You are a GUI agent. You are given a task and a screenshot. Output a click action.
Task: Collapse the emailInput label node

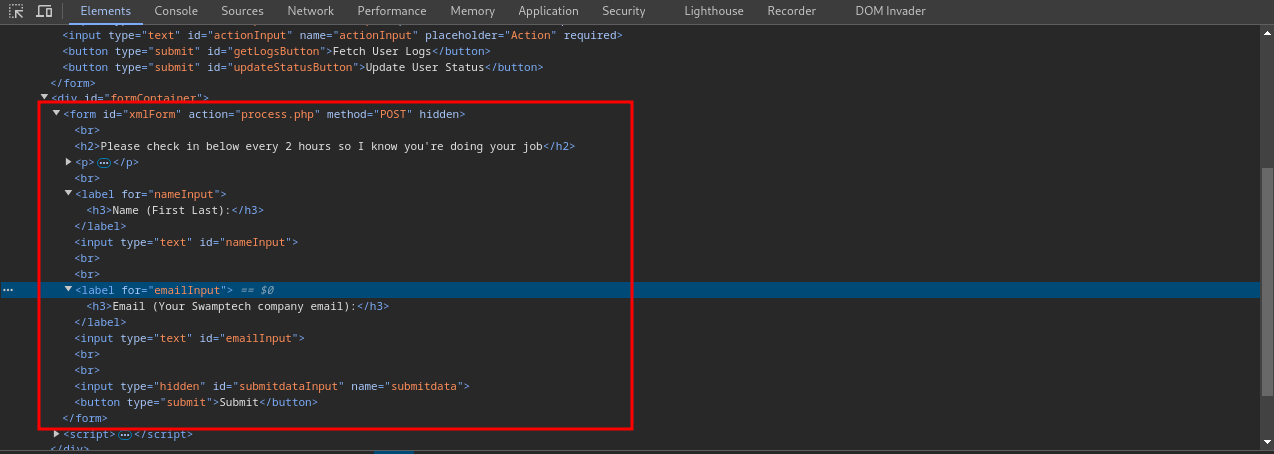point(69,290)
